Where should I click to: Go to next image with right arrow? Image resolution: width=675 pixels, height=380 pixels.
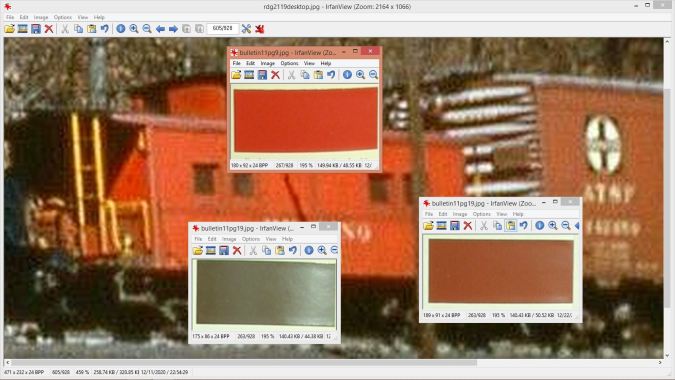[x=173, y=29]
